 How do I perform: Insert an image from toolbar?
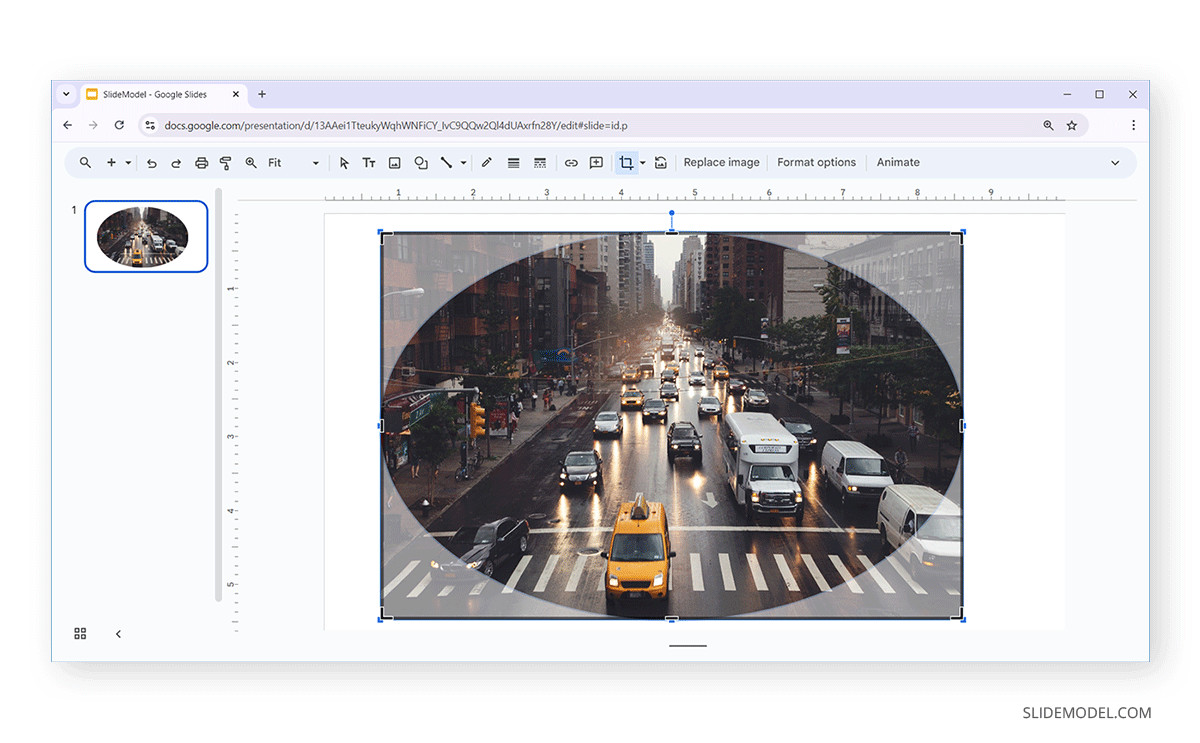pos(395,163)
